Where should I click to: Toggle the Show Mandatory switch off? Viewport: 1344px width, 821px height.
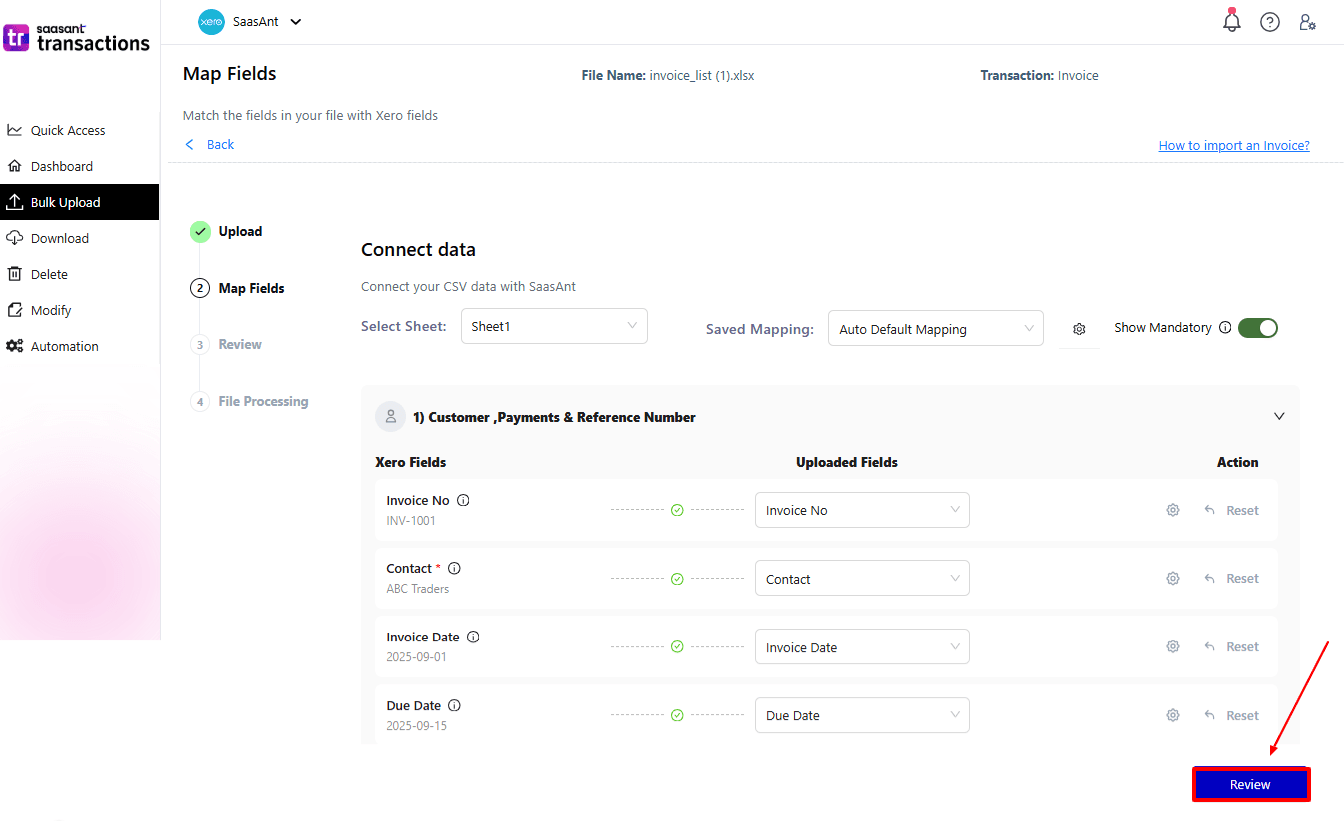(x=1258, y=327)
